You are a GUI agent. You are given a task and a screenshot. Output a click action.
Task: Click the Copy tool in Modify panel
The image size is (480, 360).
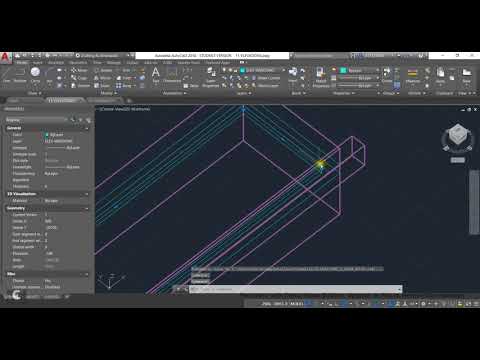point(79,78)
